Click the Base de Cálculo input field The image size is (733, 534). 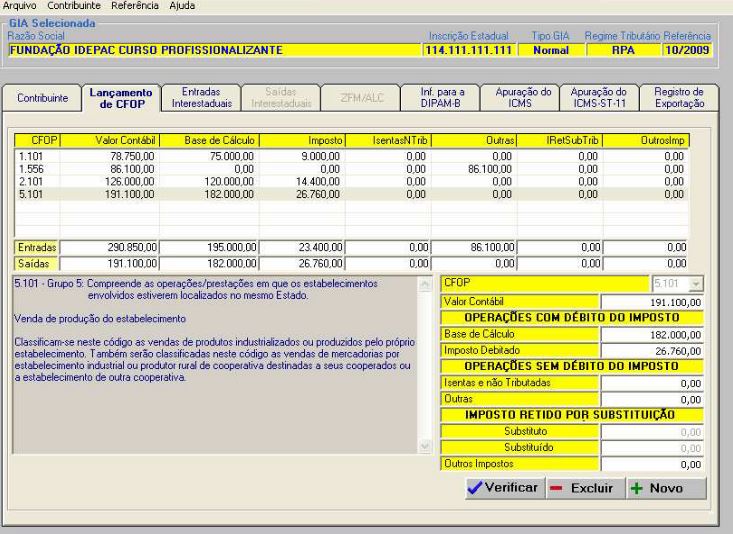652,335
